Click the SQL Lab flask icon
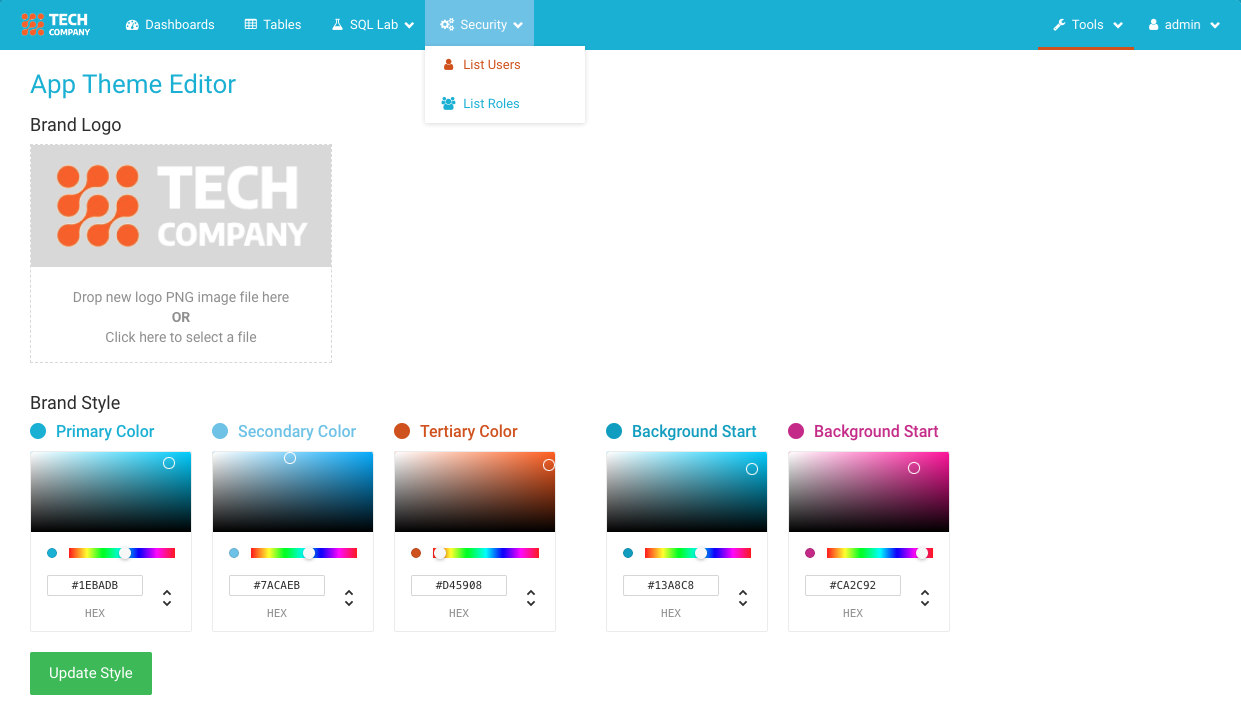Image resolution: width=1241 pixels, height=720 pixels. [337, 24]
